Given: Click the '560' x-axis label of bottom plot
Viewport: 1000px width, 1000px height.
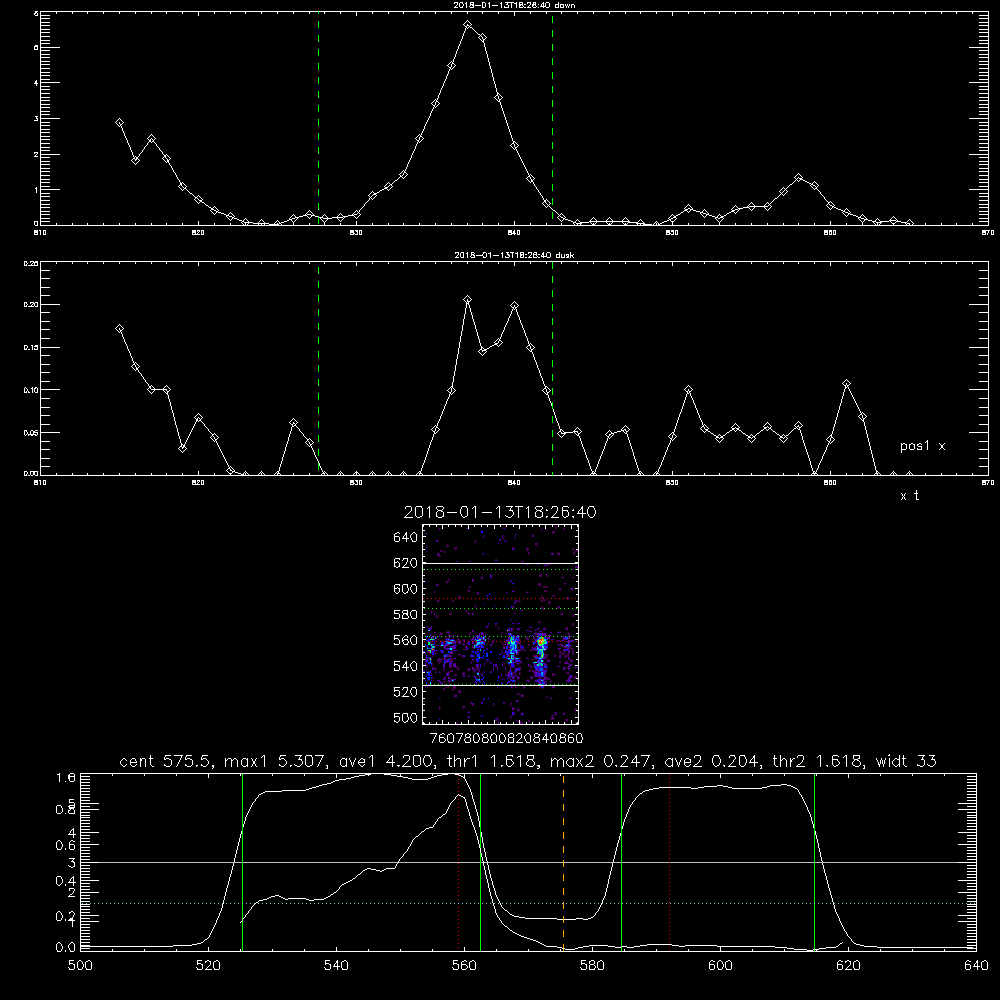Looking at the screenshot, I should tap(464, 966).
